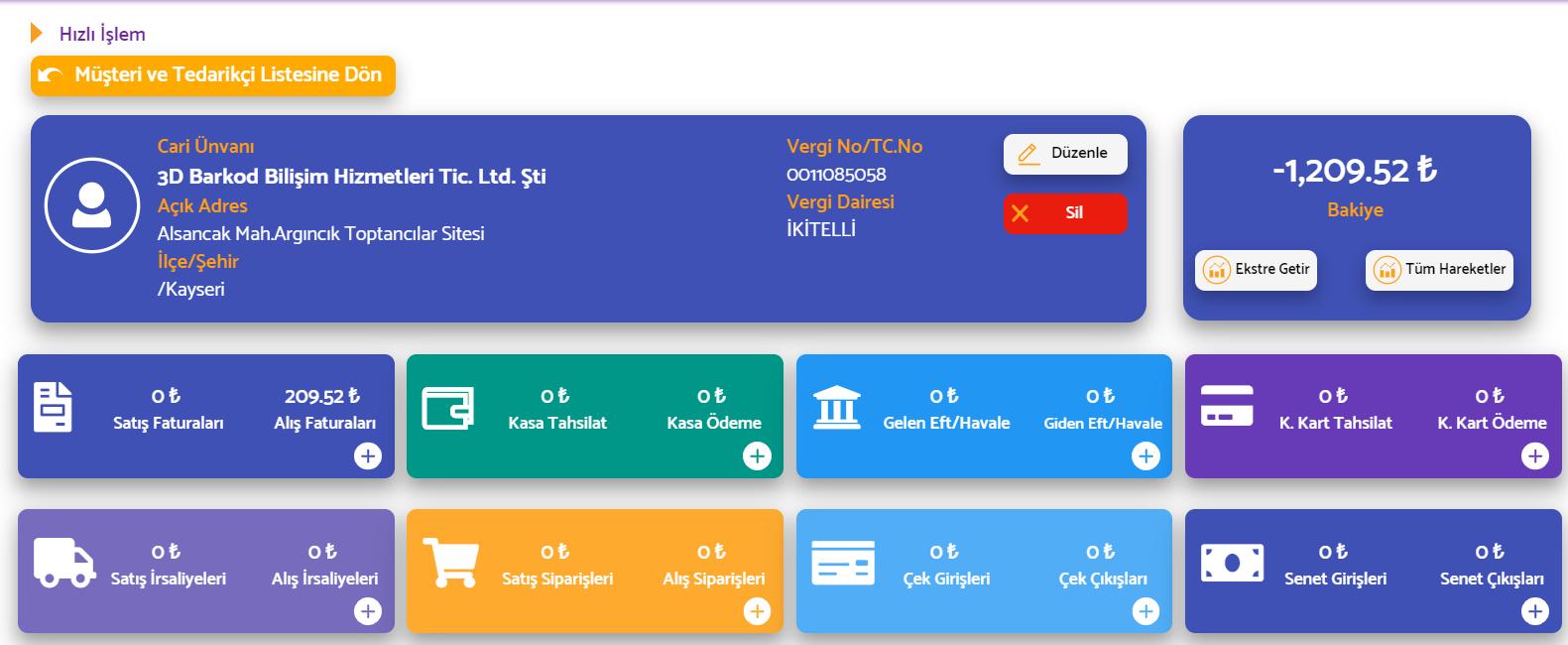Open Kasa Ödeme
The height and width of the screenshot is (645, 1568).
714,409
